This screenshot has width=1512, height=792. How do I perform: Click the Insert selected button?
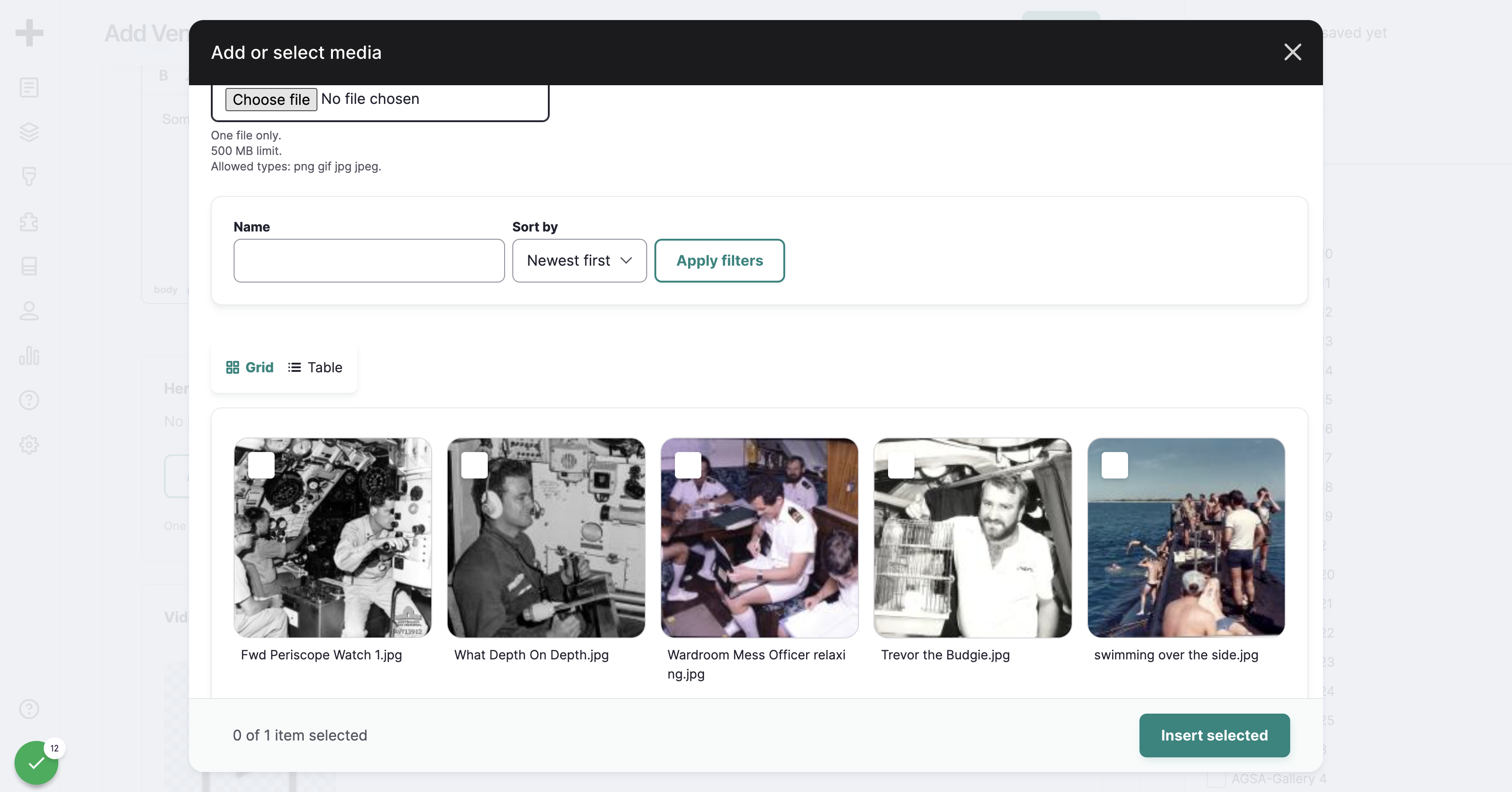click(1215, 735)
